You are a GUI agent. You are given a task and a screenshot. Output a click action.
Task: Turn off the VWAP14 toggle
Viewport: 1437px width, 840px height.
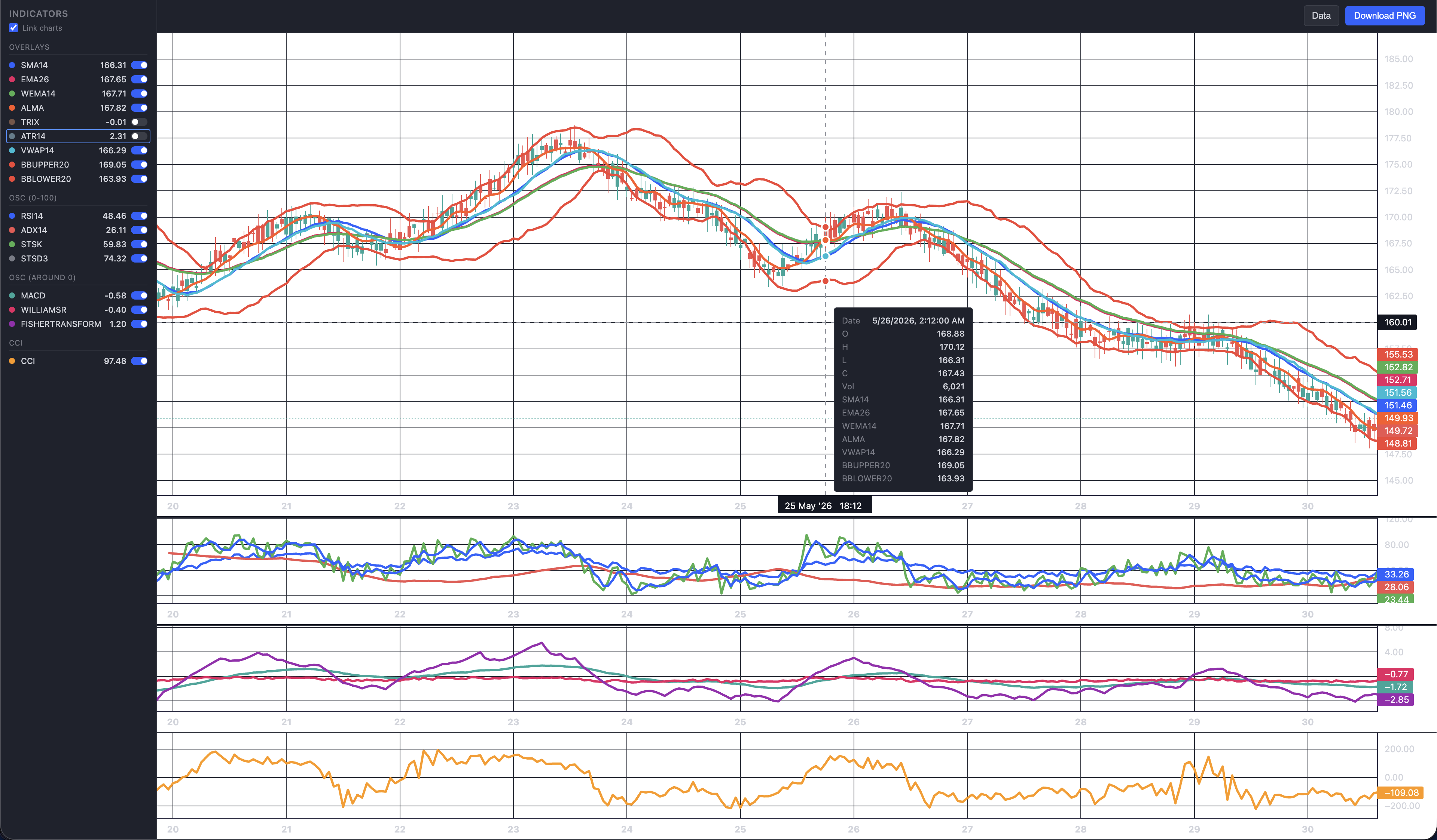tap(139, 150)
